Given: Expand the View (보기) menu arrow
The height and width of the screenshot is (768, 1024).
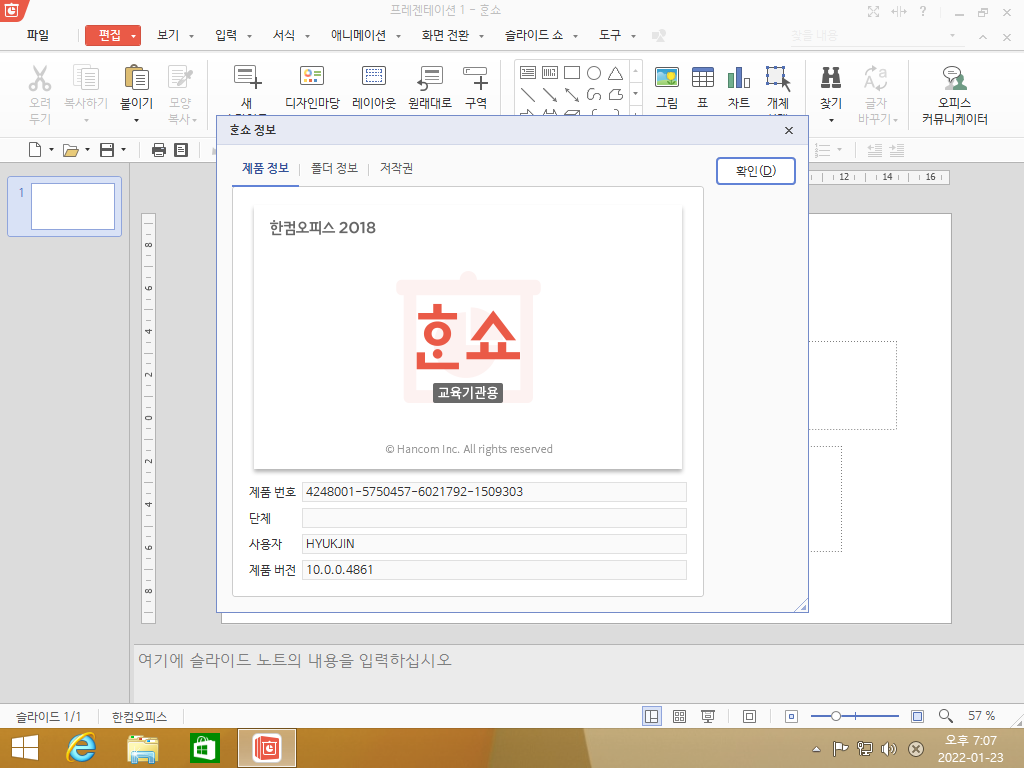Looking at the screenshot, I should point(191,37).
